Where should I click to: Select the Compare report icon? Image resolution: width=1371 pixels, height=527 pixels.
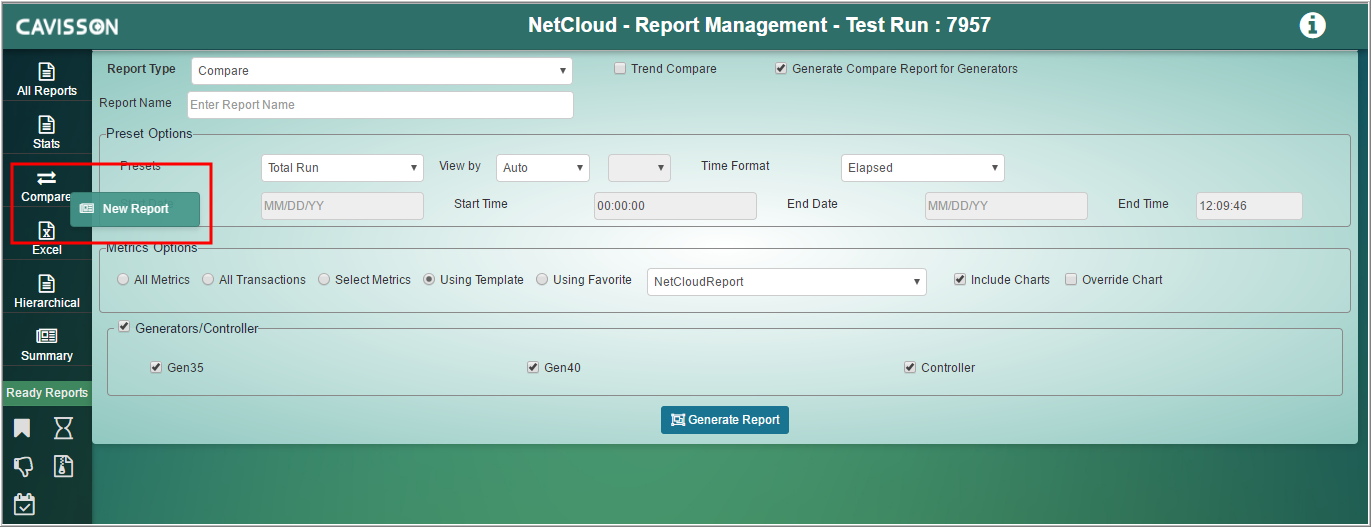pyautogui.click(x=46, y=178)
